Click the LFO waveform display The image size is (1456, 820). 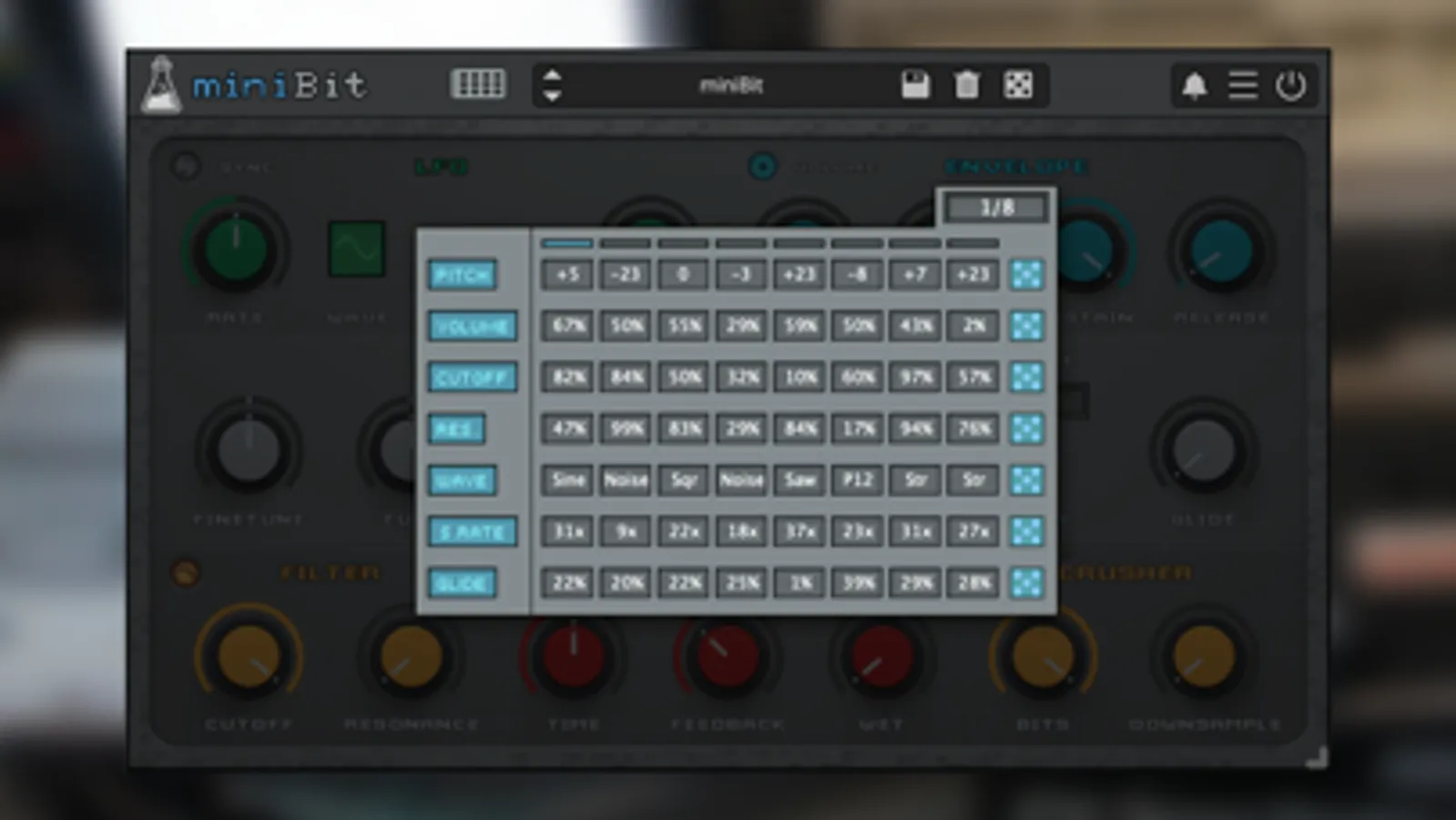356,248
